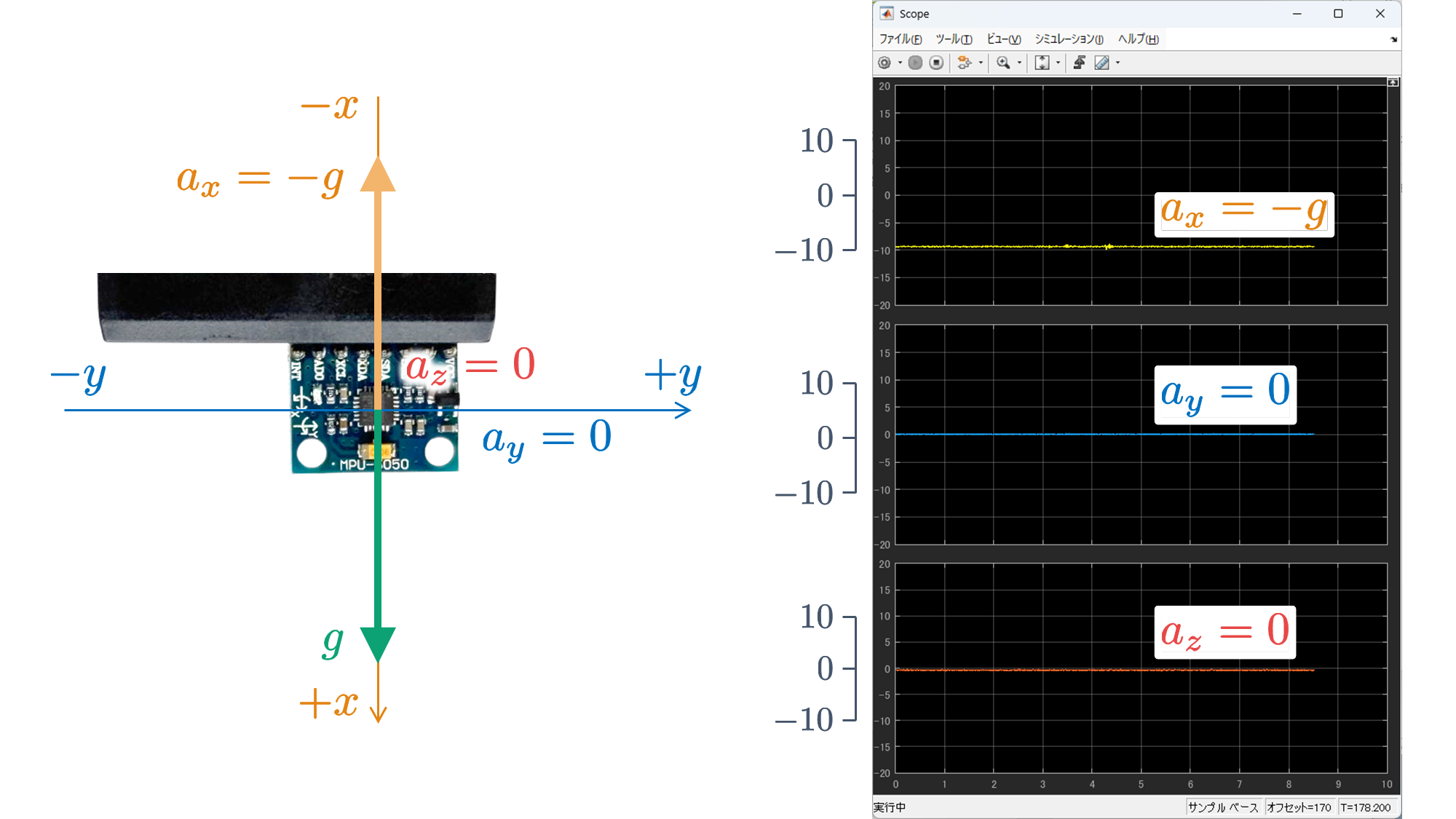Image resolution: width=1456 pixels, height=819 pixels.
Task: Expand the axis scaling dropdown arrow
Action: click(x=1058, y=63)
